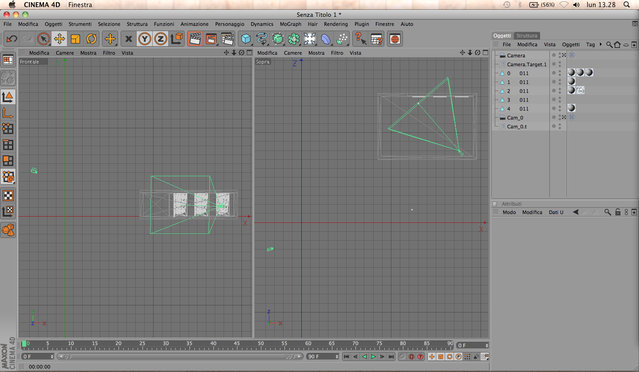This screenshot has height=372, width=639.
Task: Select the Rotate tool icon
Action: [x=91, y=39]
